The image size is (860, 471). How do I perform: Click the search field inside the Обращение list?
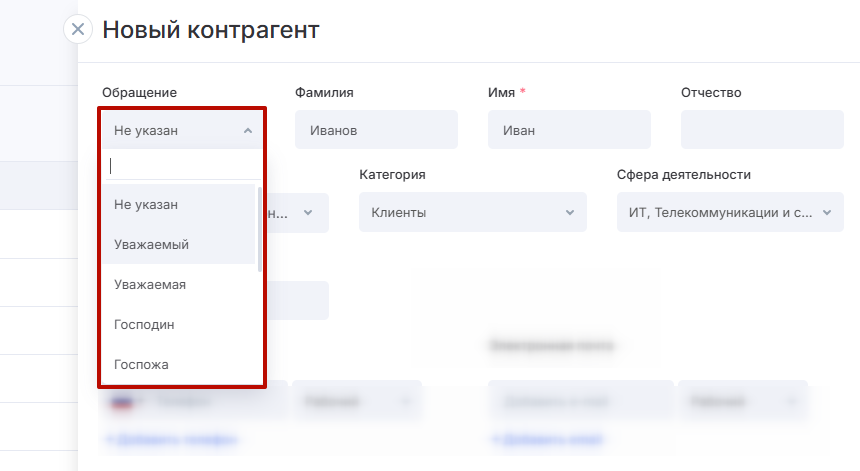click(181, 166)
